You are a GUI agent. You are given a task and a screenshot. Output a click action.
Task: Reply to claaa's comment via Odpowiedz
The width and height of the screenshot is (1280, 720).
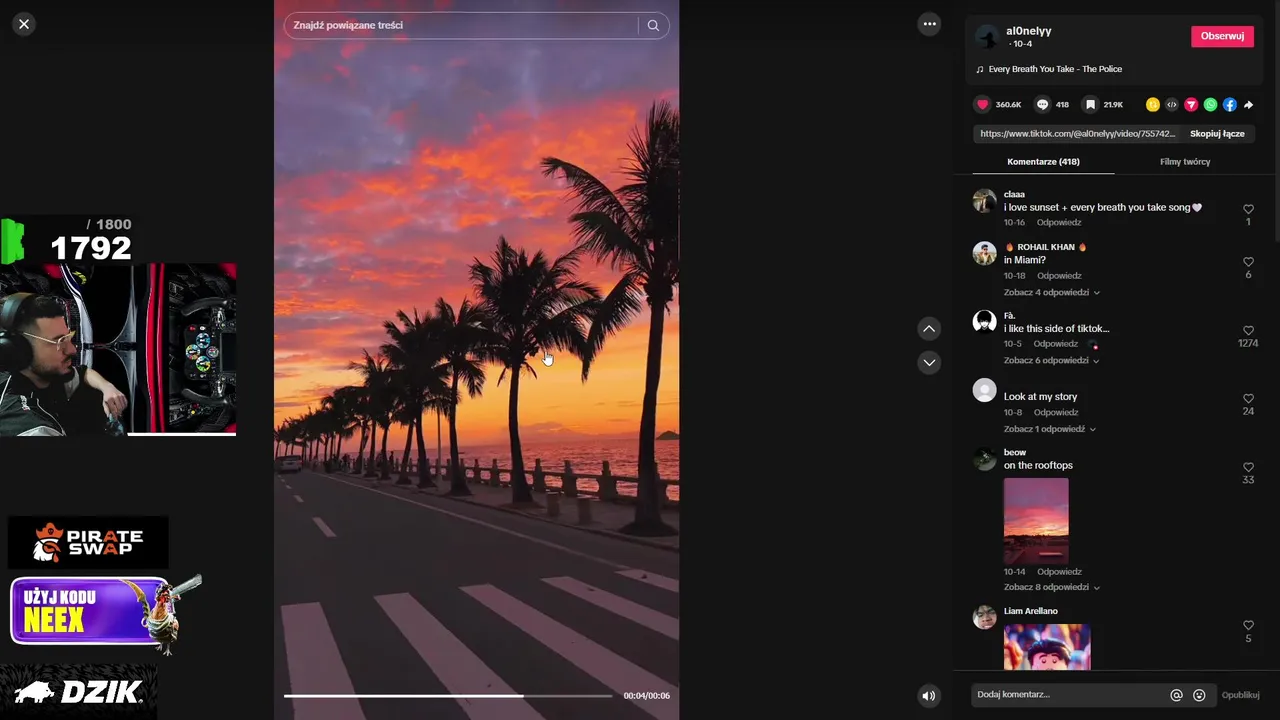[x=1059, y=223]
